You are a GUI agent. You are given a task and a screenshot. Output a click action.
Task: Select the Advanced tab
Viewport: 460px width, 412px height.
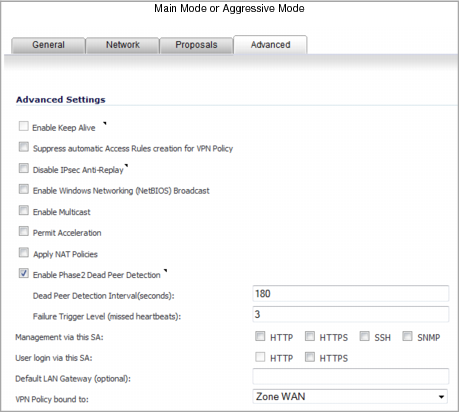(270, 45)
